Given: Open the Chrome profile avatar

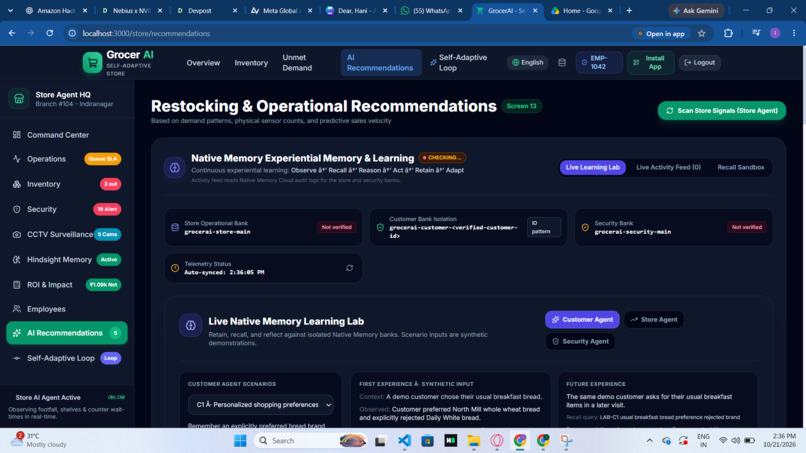Looking at the screenshot, I should tap(775, 33).
